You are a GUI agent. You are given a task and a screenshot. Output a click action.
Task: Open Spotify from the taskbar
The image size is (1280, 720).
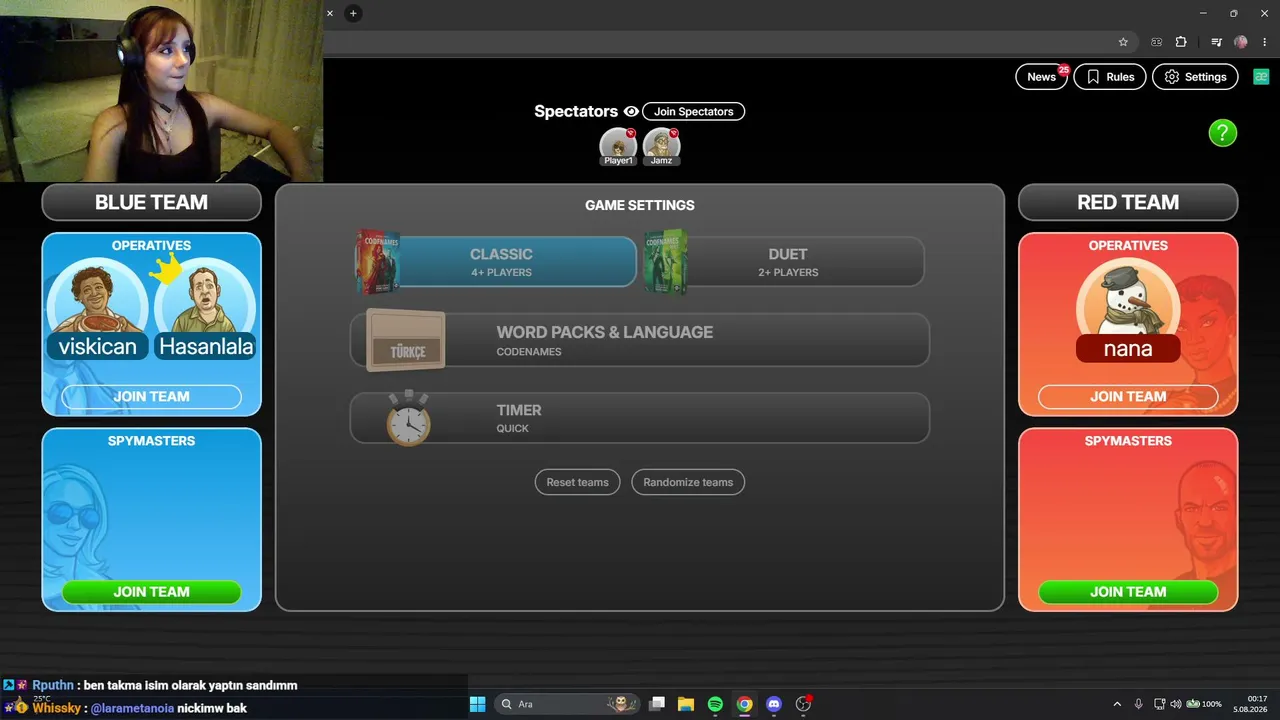[x=715, y=704]
